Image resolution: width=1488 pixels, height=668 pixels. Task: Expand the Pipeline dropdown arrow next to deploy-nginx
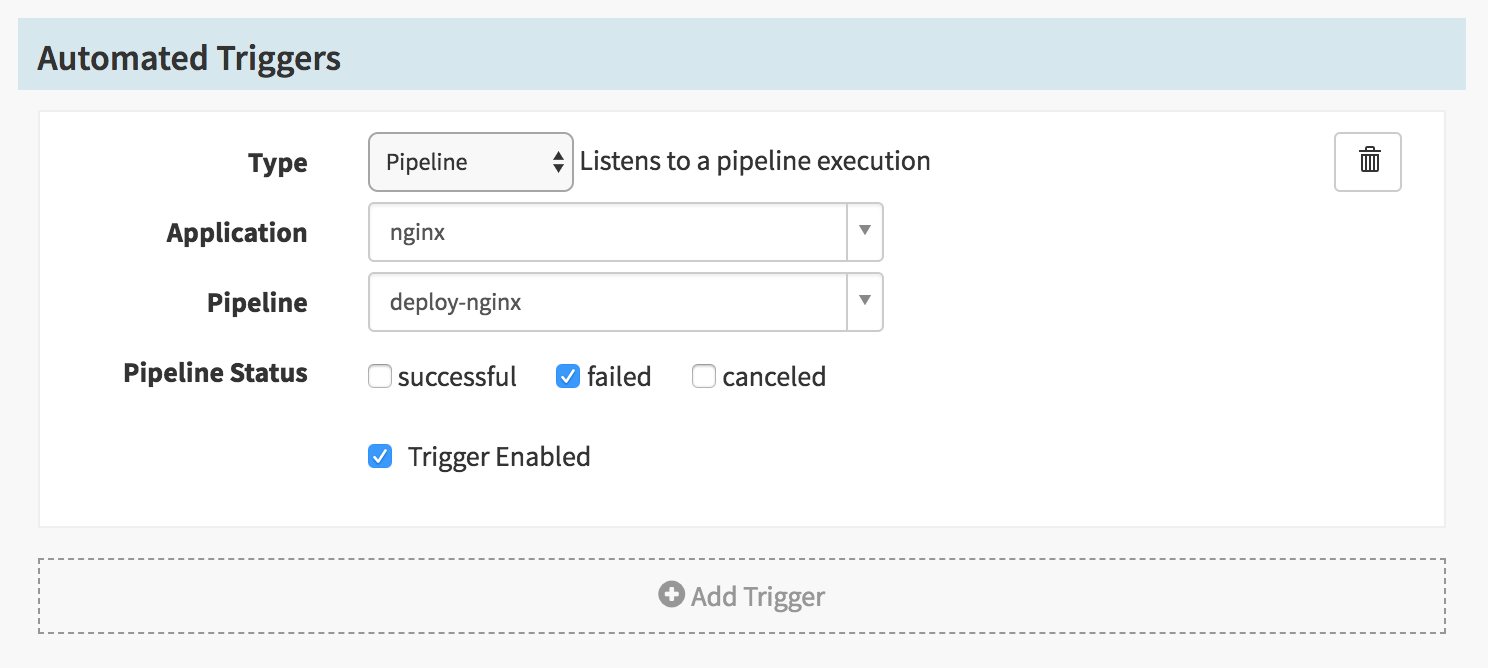(x=865, y=301)
